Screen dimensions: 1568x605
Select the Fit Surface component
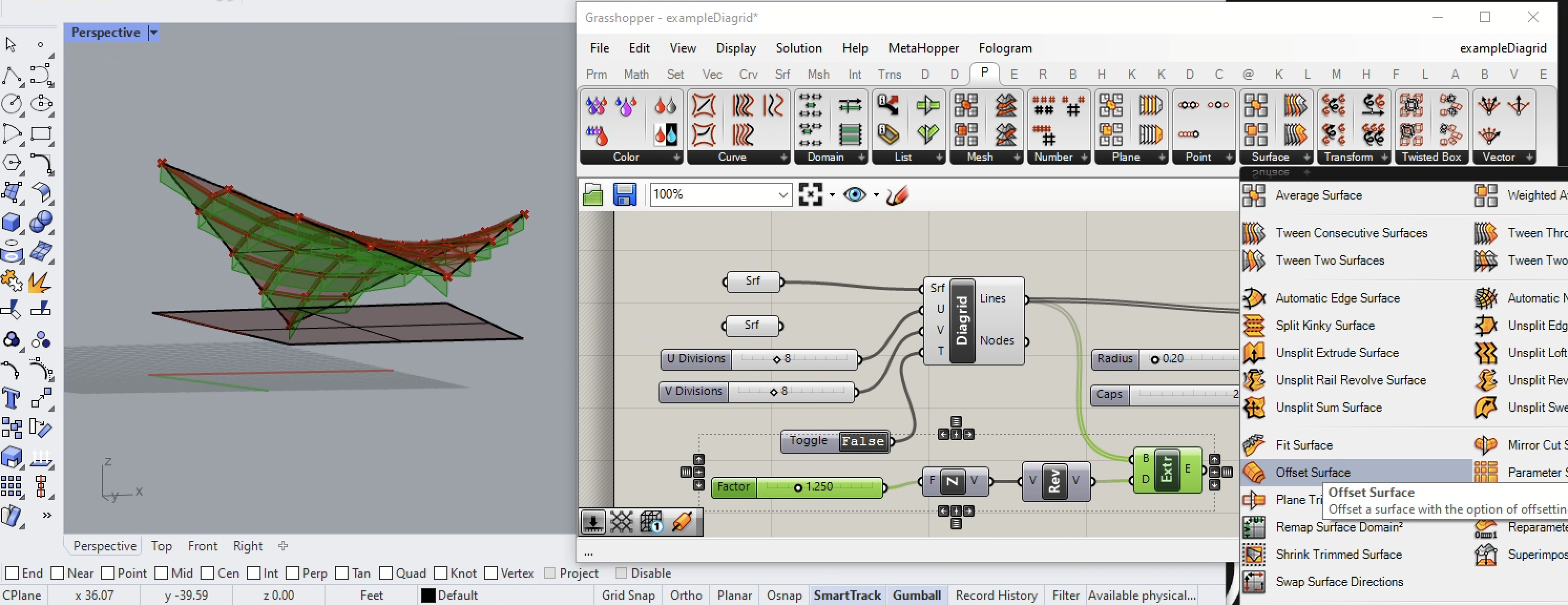pos(1303,445)
